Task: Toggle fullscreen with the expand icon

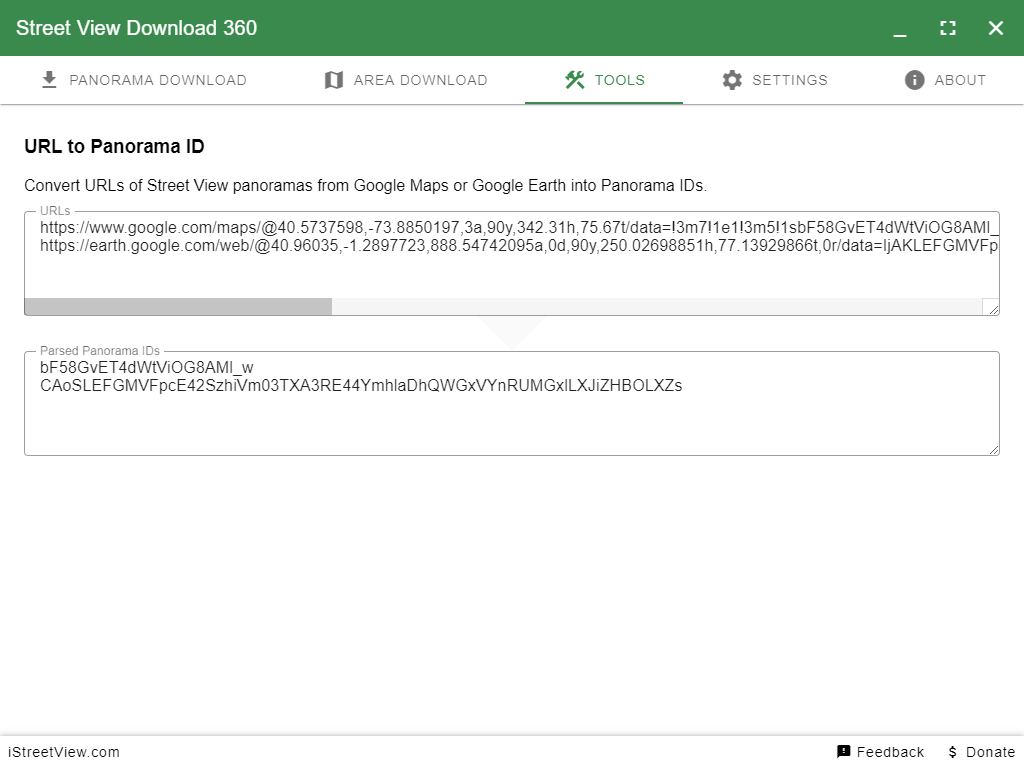Action: pyautogui.click(x=948, y=28)
